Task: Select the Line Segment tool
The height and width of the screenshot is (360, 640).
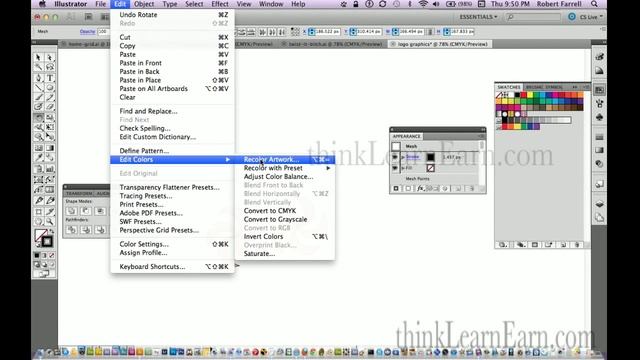Action: (x=38, y=87)
